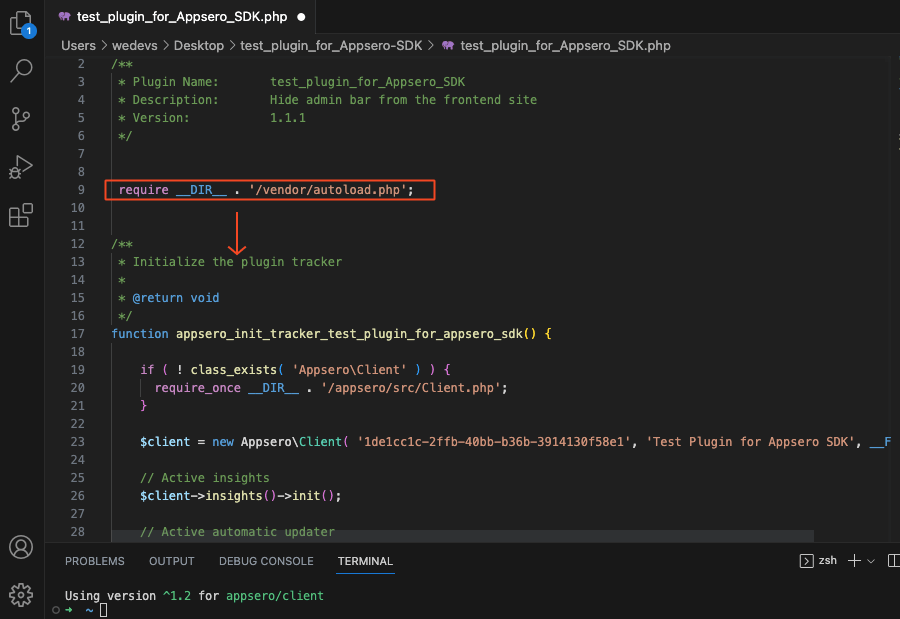Click the plugin UUID string on line 23

493,442
